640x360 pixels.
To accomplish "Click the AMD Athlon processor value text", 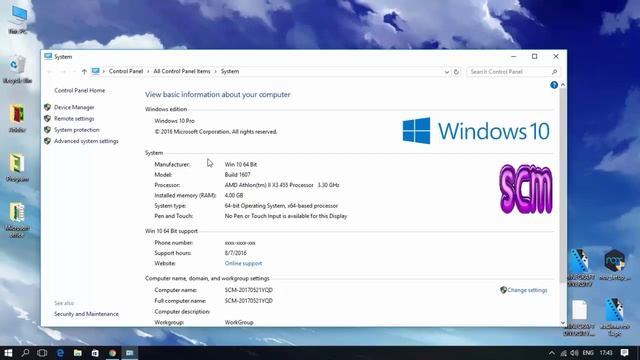I will click(282, 185).
